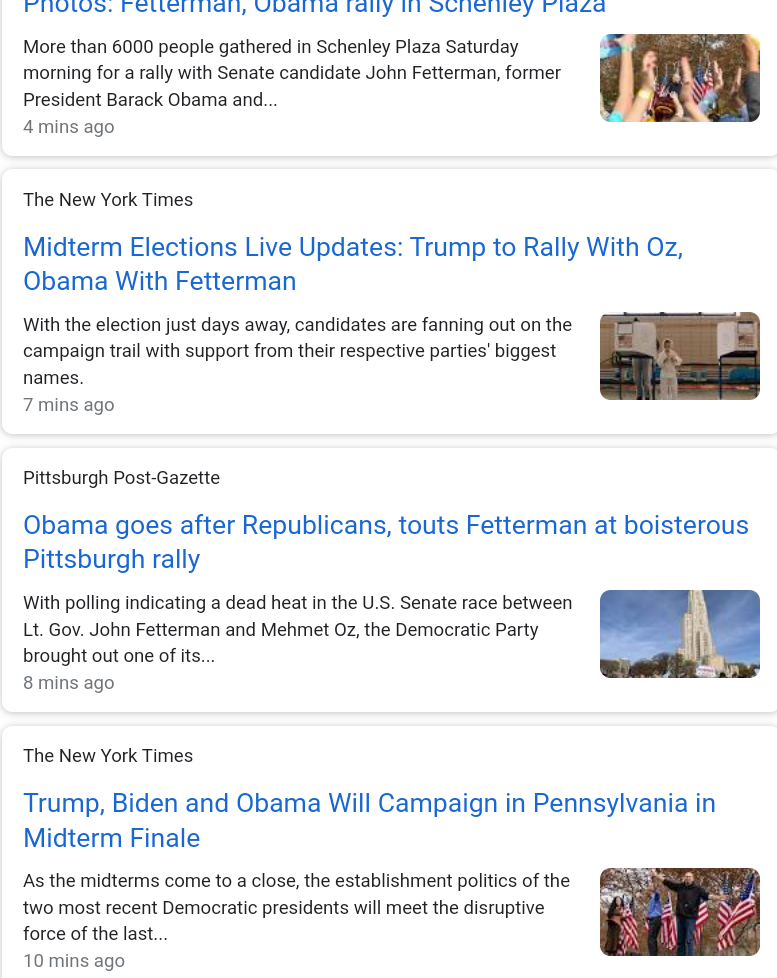Click the snippet about 6000 people gathering

pyautogui.click(x=291, y=73)
